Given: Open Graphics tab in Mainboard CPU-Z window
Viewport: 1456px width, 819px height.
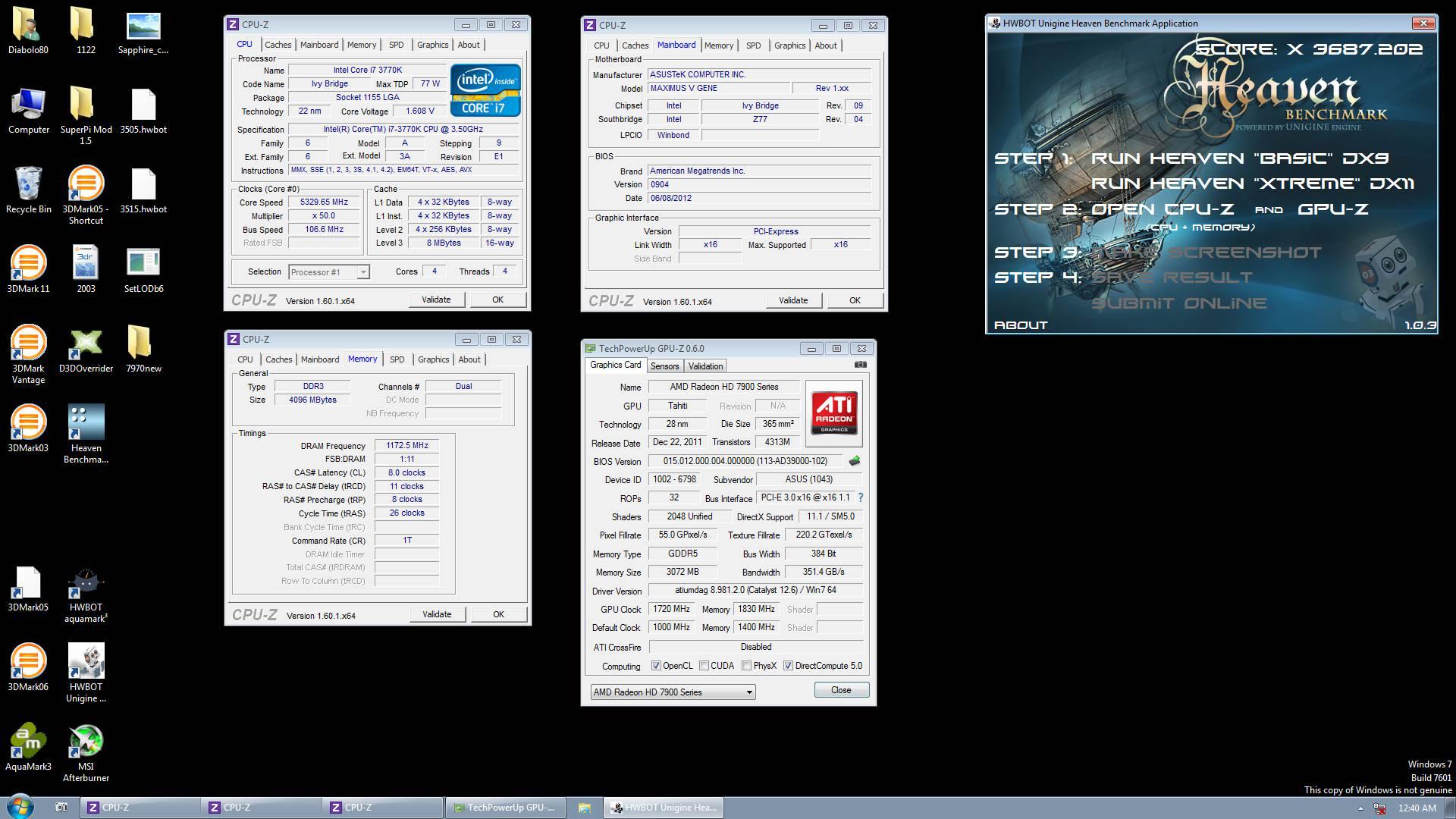Looking at the screenshot, I should (x=789, y=45).
